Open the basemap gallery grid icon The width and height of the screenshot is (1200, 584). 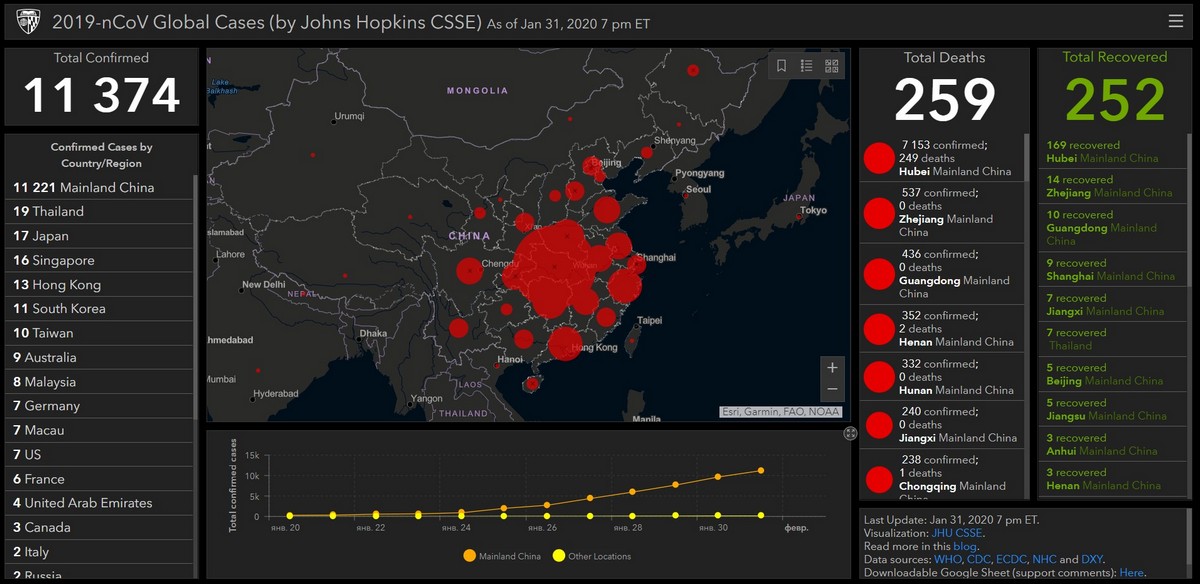point(831,66)
